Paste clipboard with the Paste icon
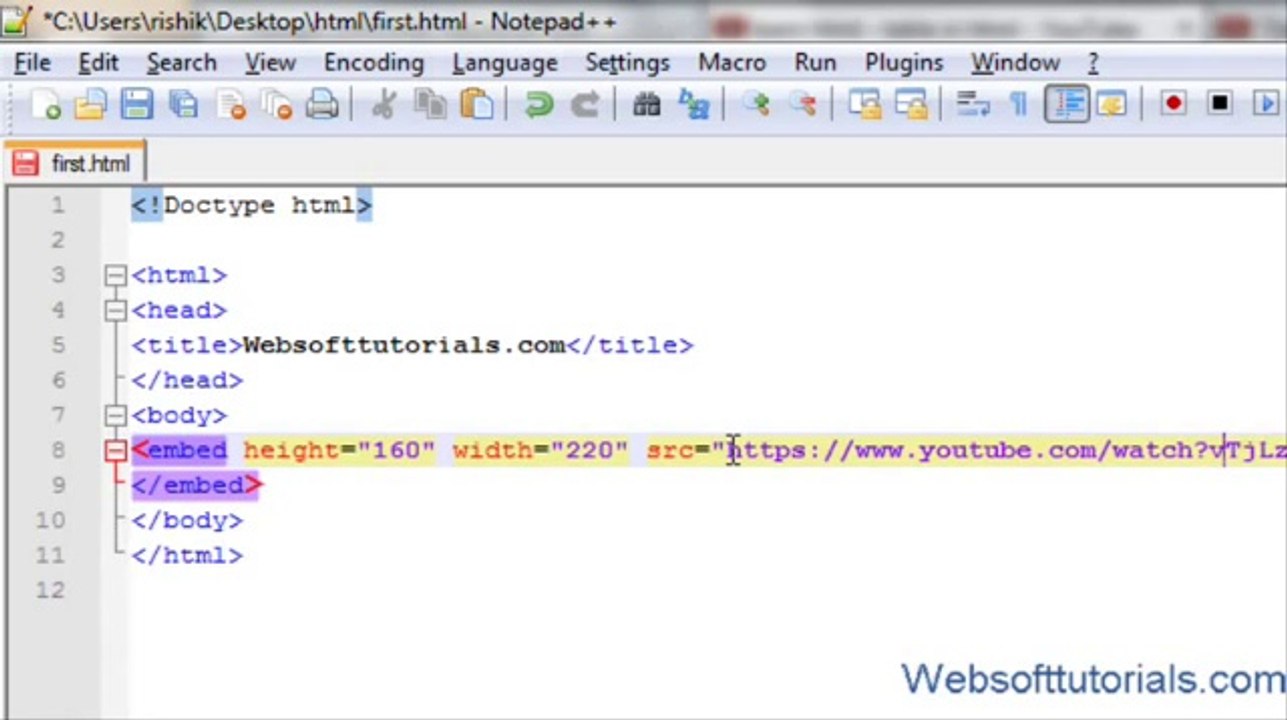Image resolution: width=1287 pixels, height=720 pixels. click(477, 104)
